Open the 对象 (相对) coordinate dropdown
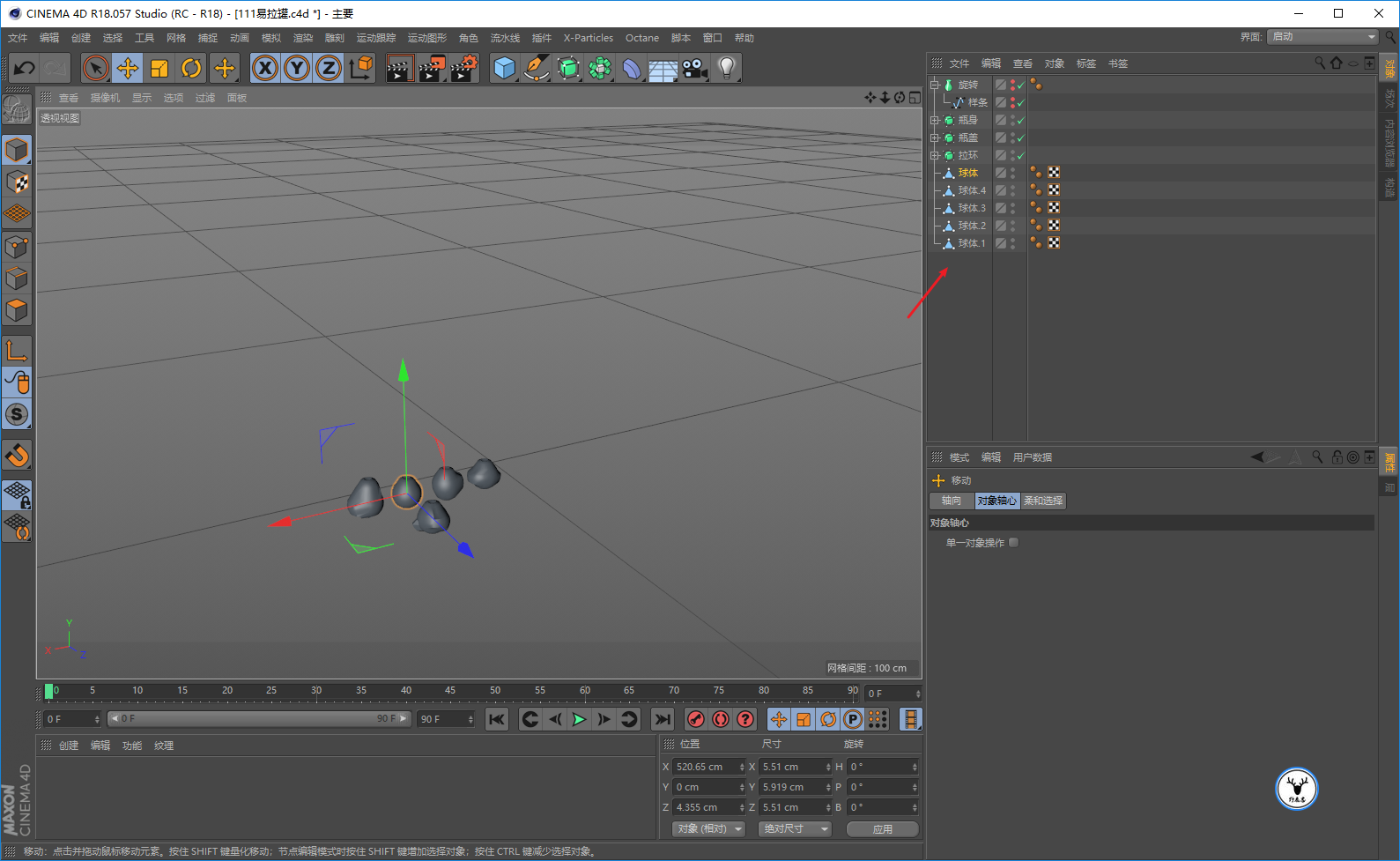Viewport: 1400px width, 861px height. (x=708, y=829)
